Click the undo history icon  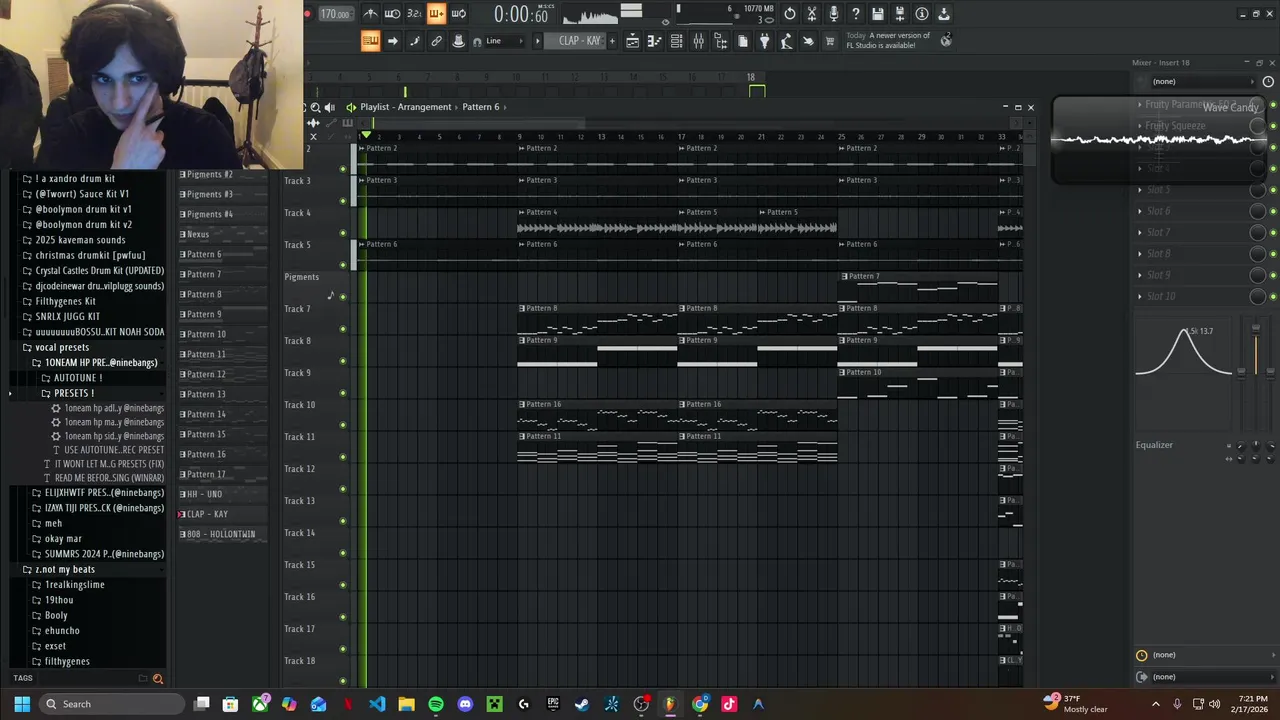789,14
